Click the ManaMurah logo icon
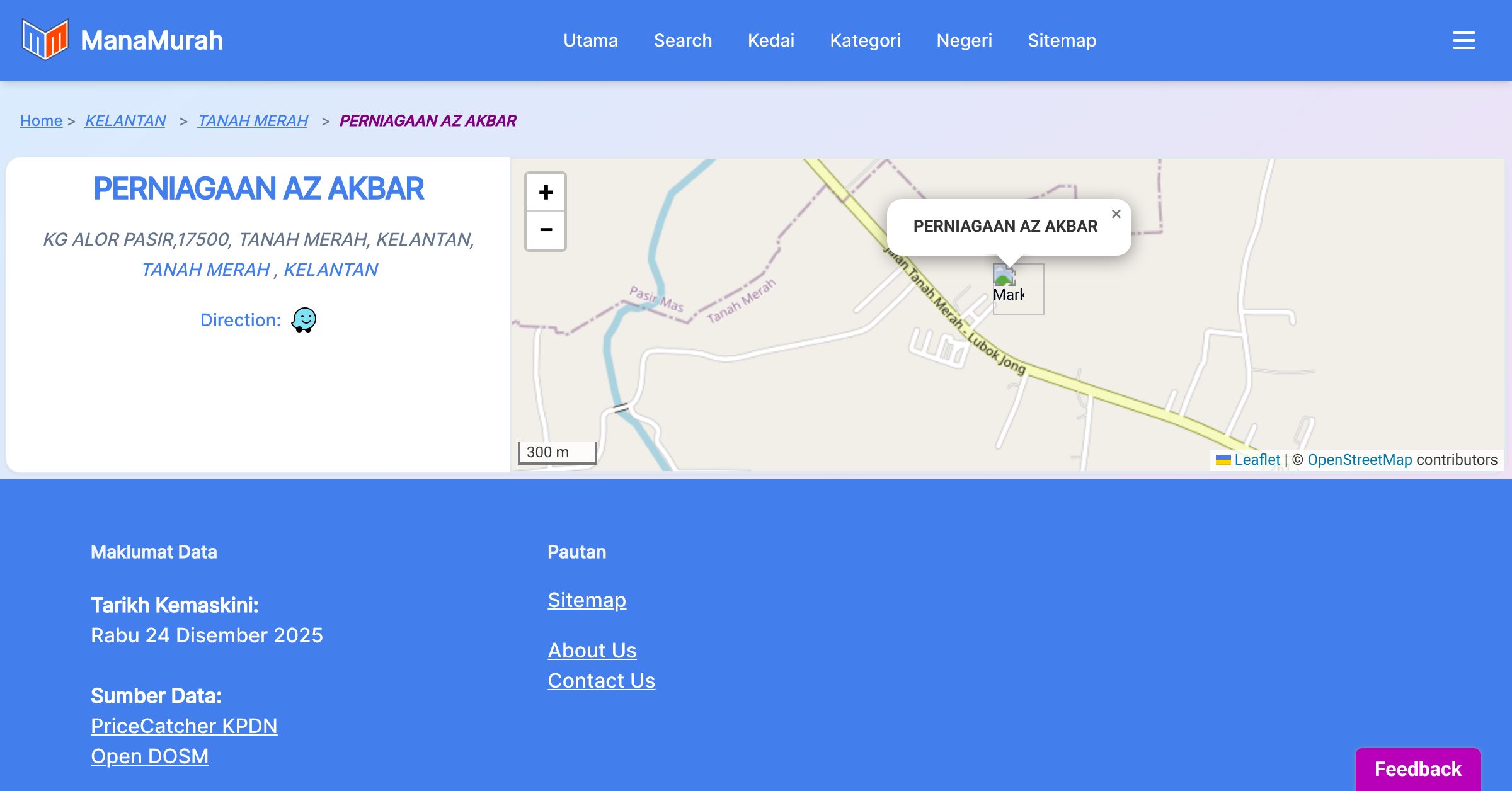The width and height of the screenshot is (1512, 791). coord(45,40)
